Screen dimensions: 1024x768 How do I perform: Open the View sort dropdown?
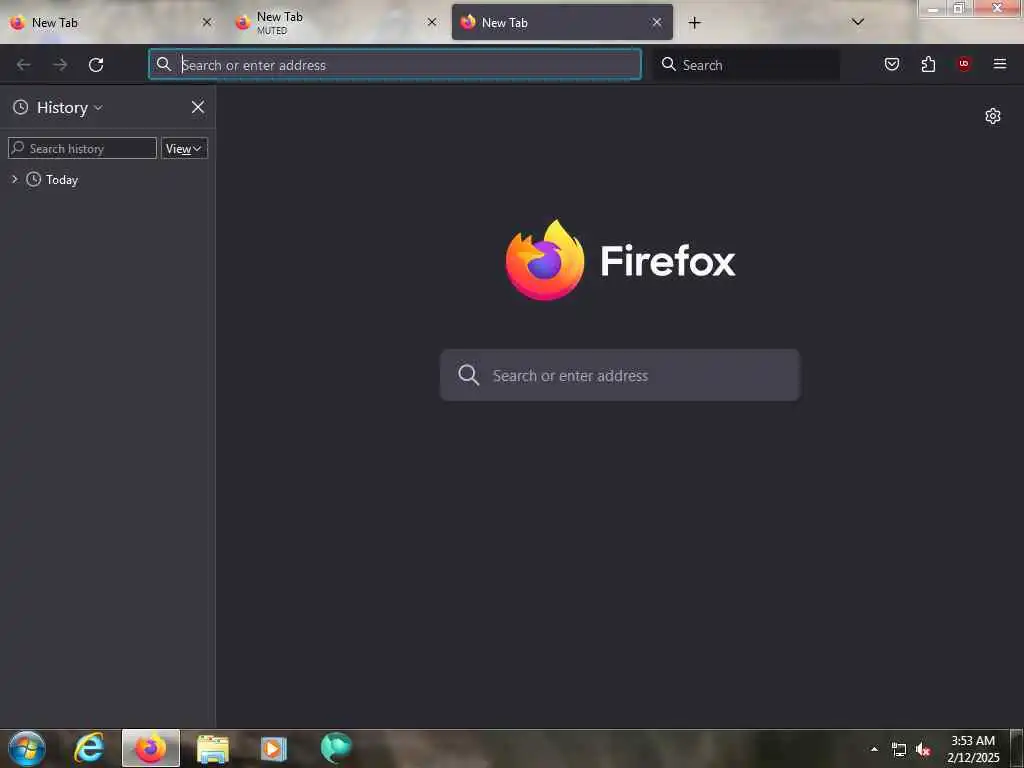coord(184,148)
